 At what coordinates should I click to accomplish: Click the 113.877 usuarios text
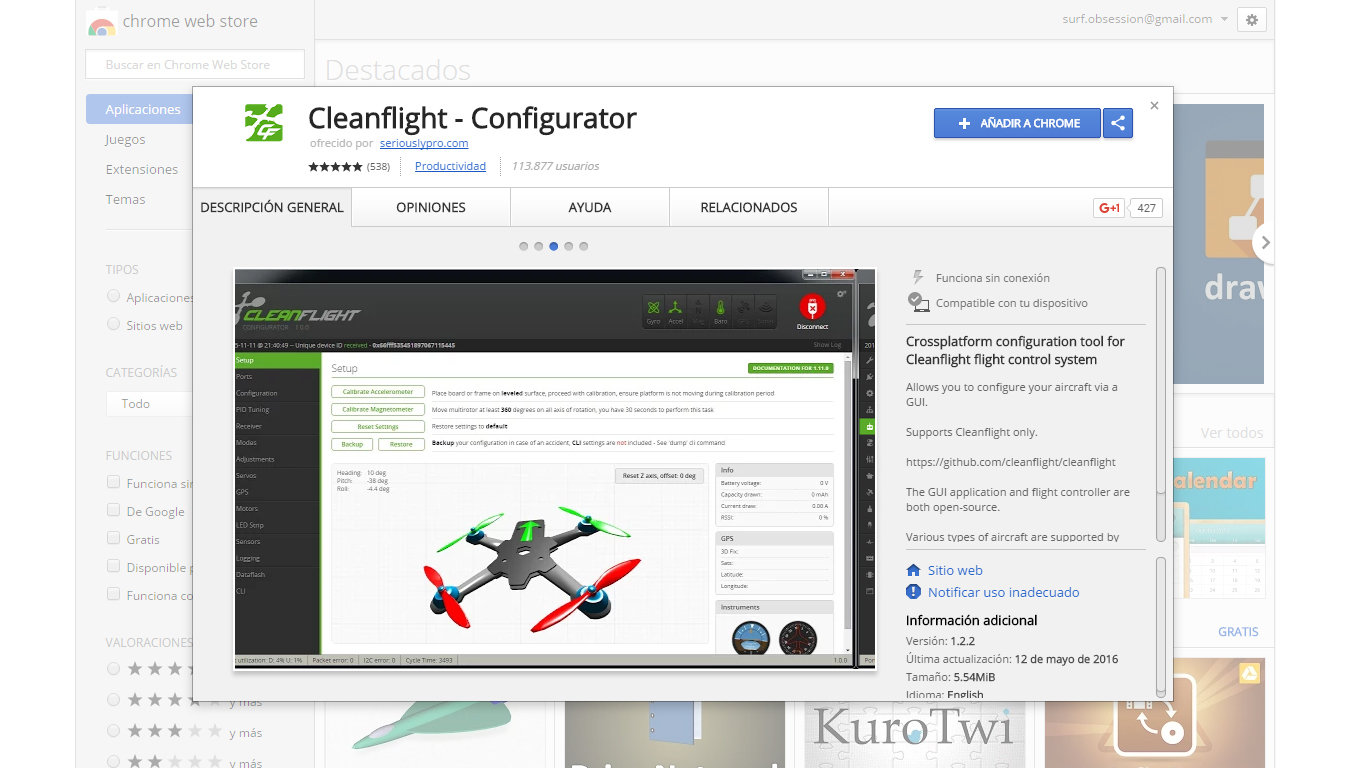coord(555,166)
